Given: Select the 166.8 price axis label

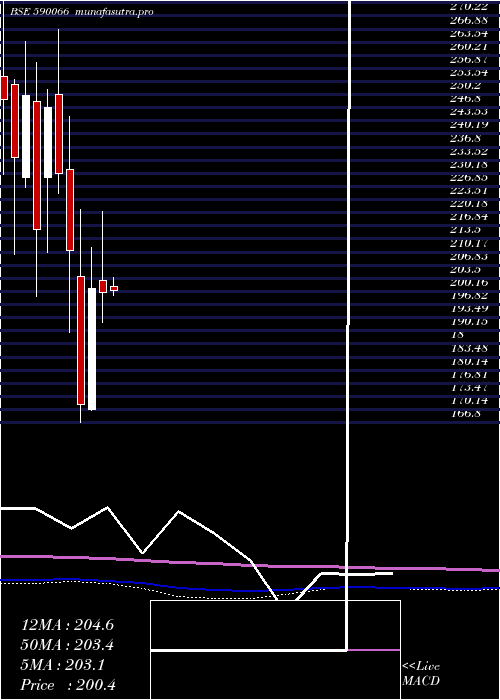Looking at the screenshot, I should (x=466, y=413).
